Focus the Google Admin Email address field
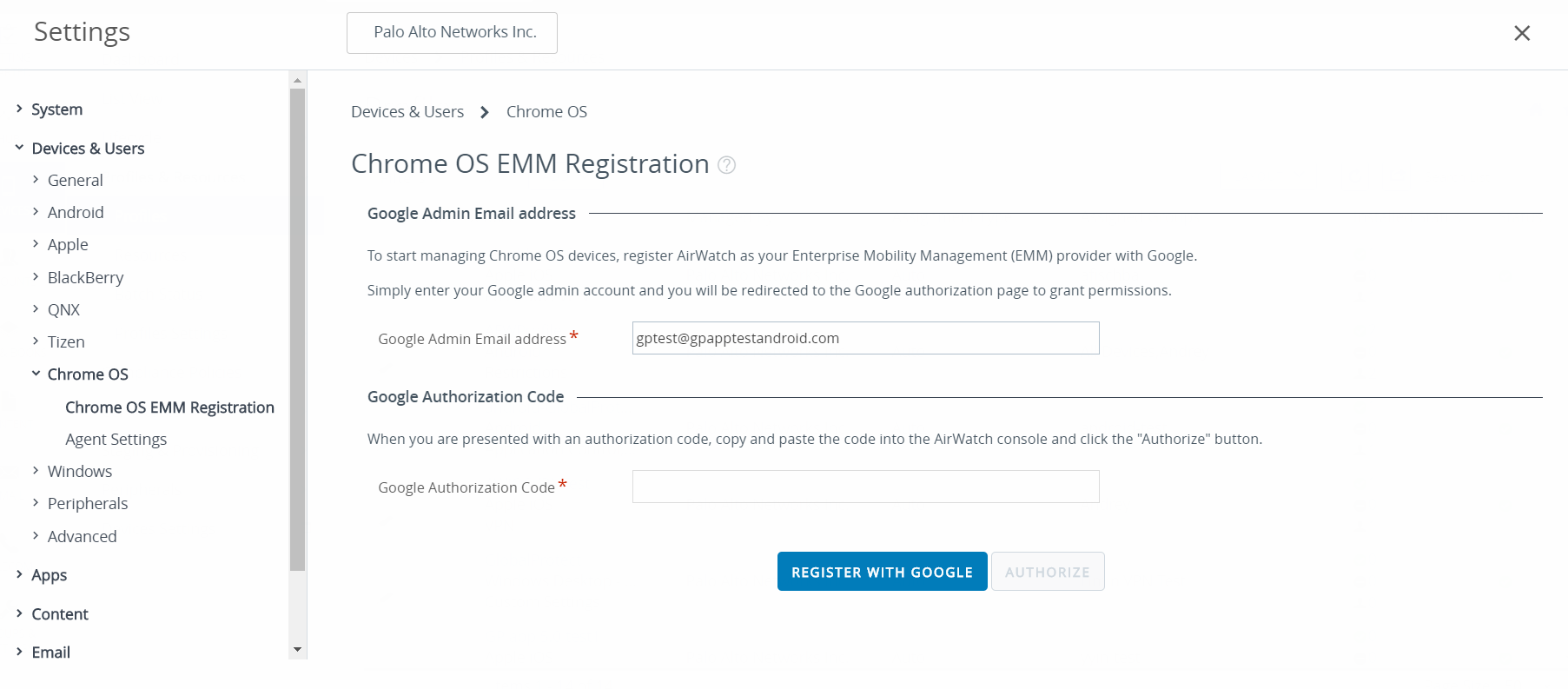 [865, 338]
